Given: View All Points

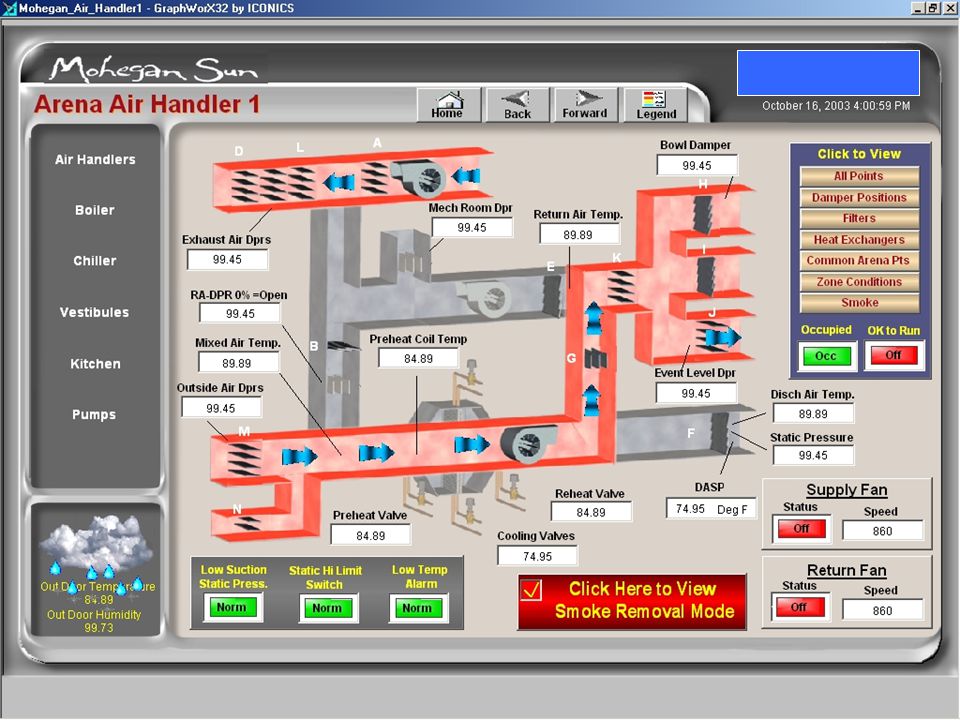Looking at the screenshot, I should [859, 176].
